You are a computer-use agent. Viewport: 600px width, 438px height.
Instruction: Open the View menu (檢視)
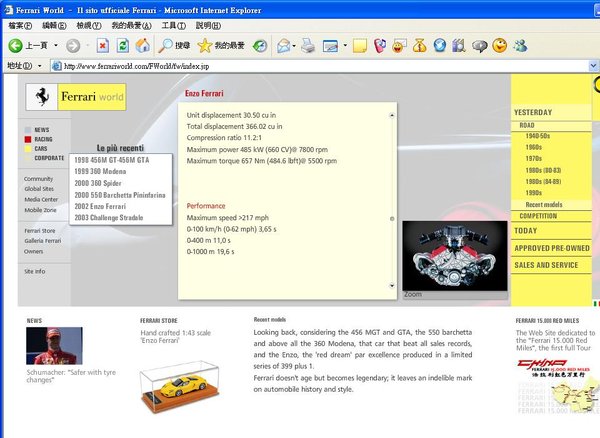pos(88,26)
